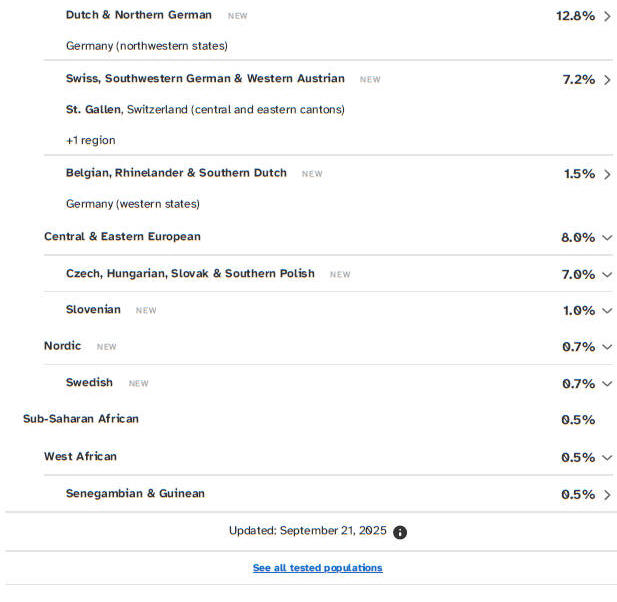
Task: Click the +1 region text
Action: 90,140
